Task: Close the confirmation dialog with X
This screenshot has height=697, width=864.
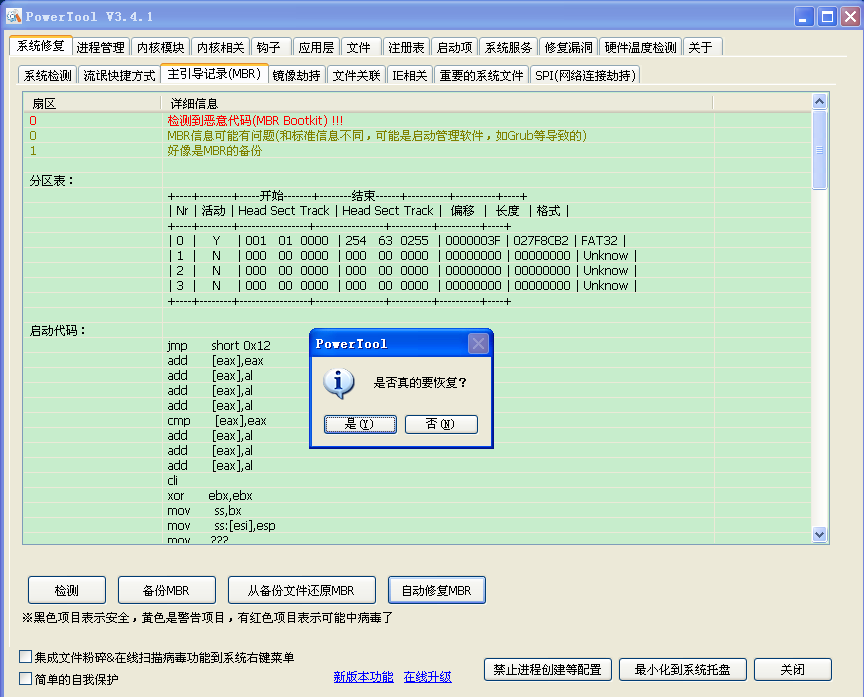Action: click(x=479, y=344)
